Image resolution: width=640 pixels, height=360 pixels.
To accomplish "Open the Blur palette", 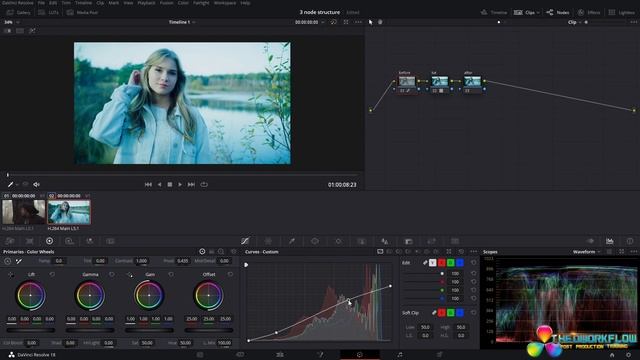I will [385, 241].
